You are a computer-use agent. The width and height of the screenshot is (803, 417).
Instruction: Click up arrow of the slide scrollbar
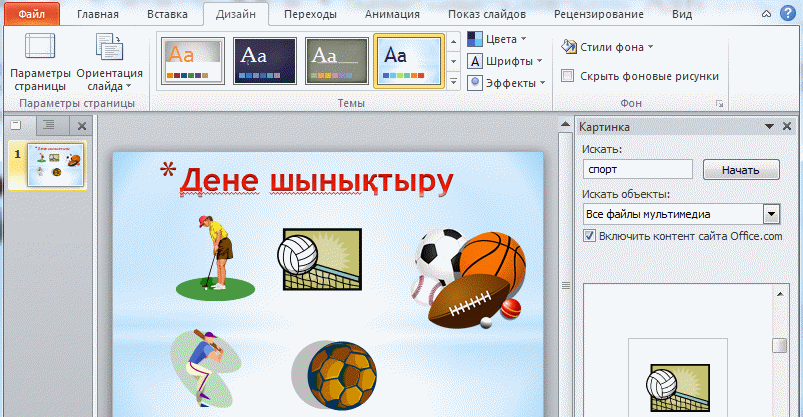click(565, 124)
